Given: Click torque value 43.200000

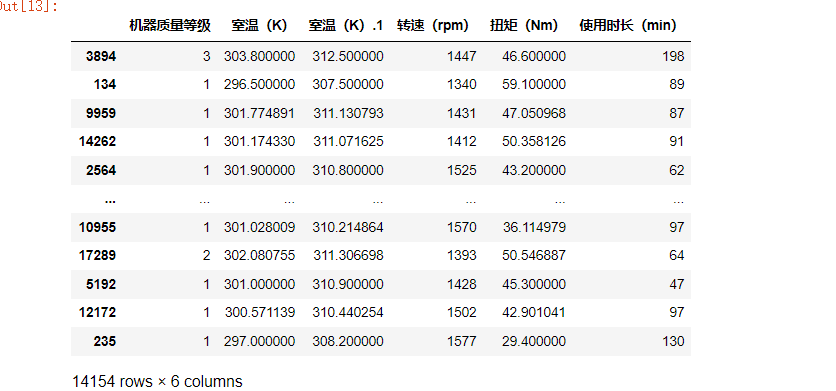Looking at the screenshot, I should click(534, 171).
